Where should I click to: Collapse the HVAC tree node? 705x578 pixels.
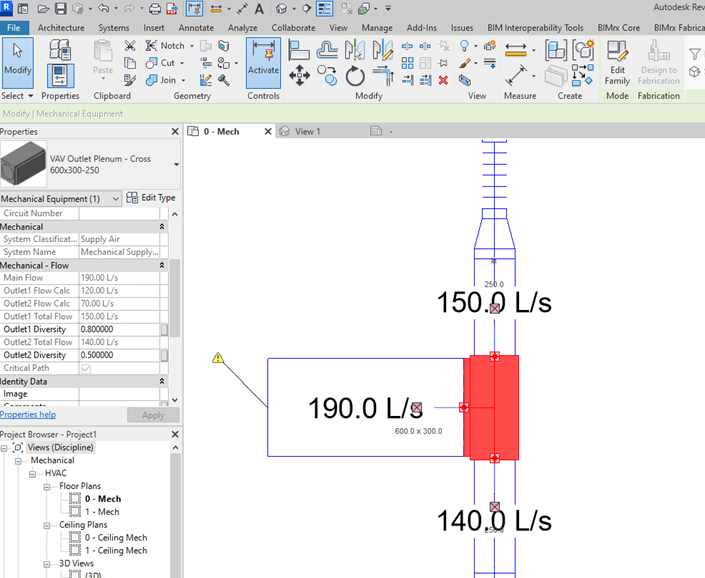pos(32,474)
